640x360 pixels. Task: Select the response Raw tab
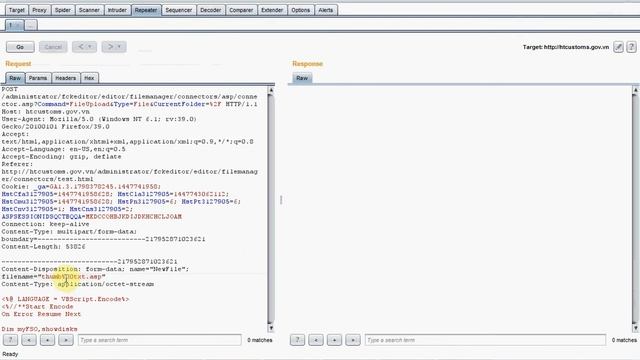(302, 78)
